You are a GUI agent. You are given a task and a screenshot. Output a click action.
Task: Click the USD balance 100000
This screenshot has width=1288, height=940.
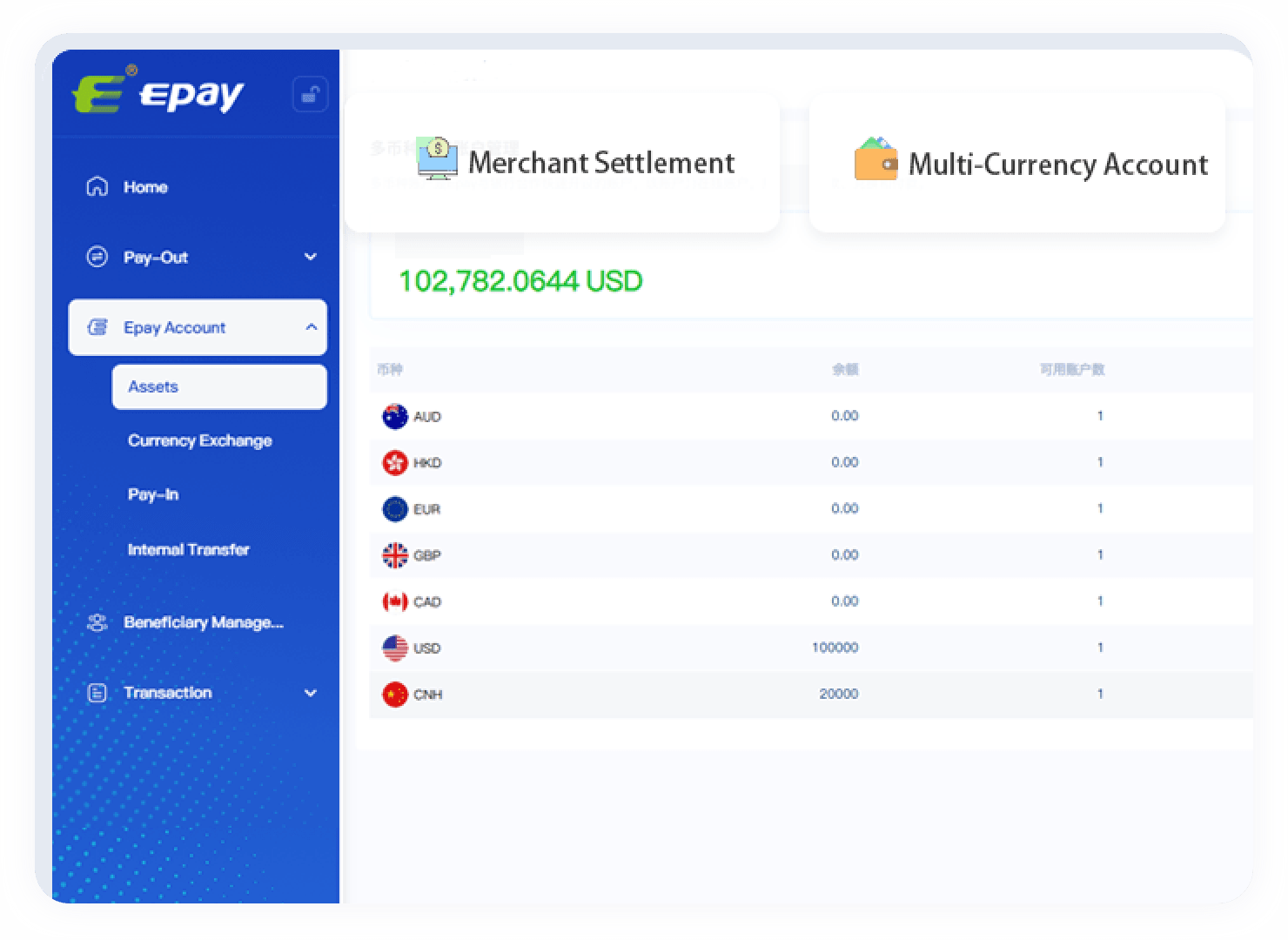click(x=835, y=648)
